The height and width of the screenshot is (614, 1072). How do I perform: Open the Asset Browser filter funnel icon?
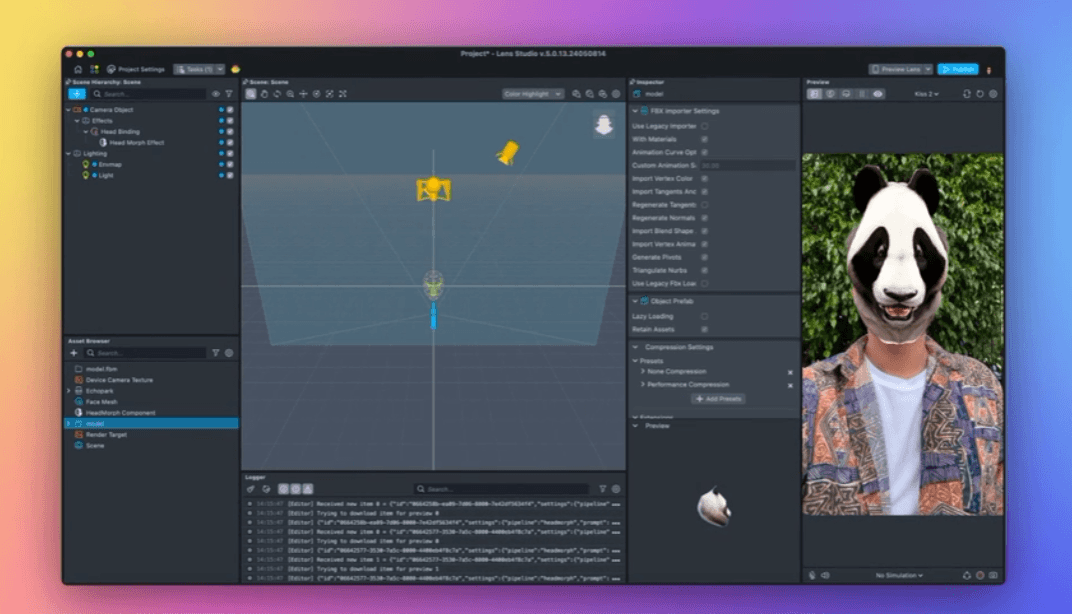(215, 353)
